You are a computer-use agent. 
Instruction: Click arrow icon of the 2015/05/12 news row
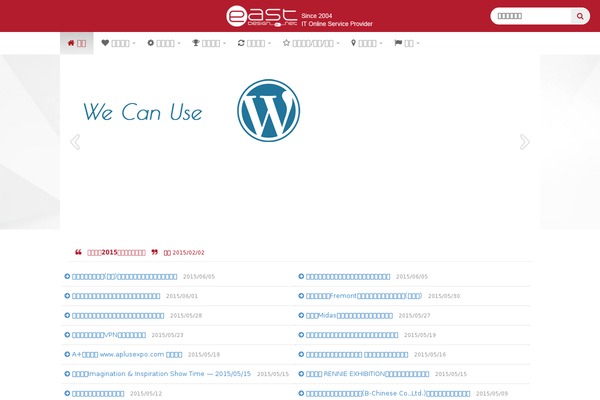67,393
